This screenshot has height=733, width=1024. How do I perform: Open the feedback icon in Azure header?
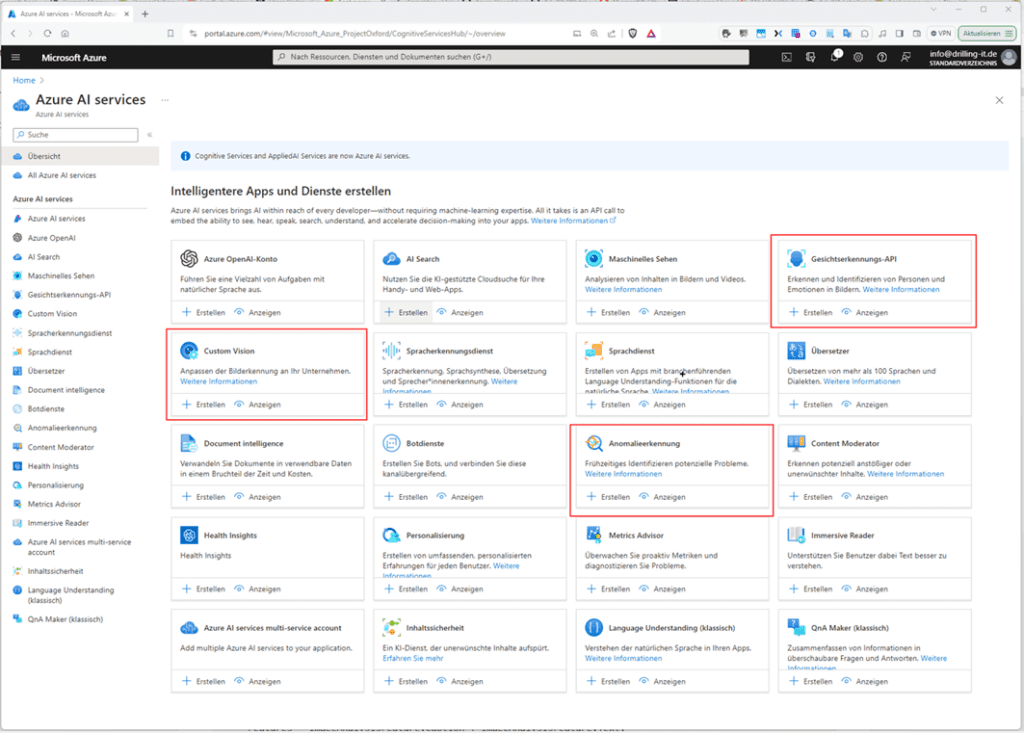tap(906, 57)
